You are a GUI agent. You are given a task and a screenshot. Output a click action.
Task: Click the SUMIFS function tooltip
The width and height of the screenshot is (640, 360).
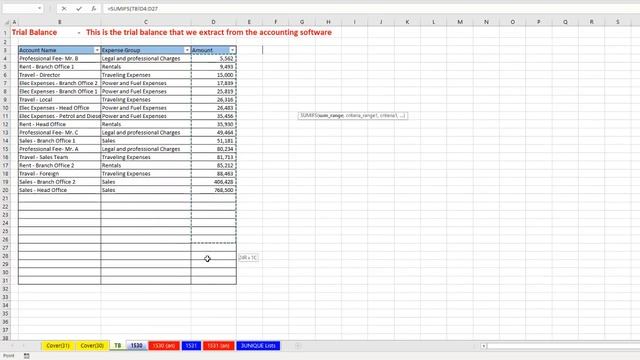click(353, 116)
